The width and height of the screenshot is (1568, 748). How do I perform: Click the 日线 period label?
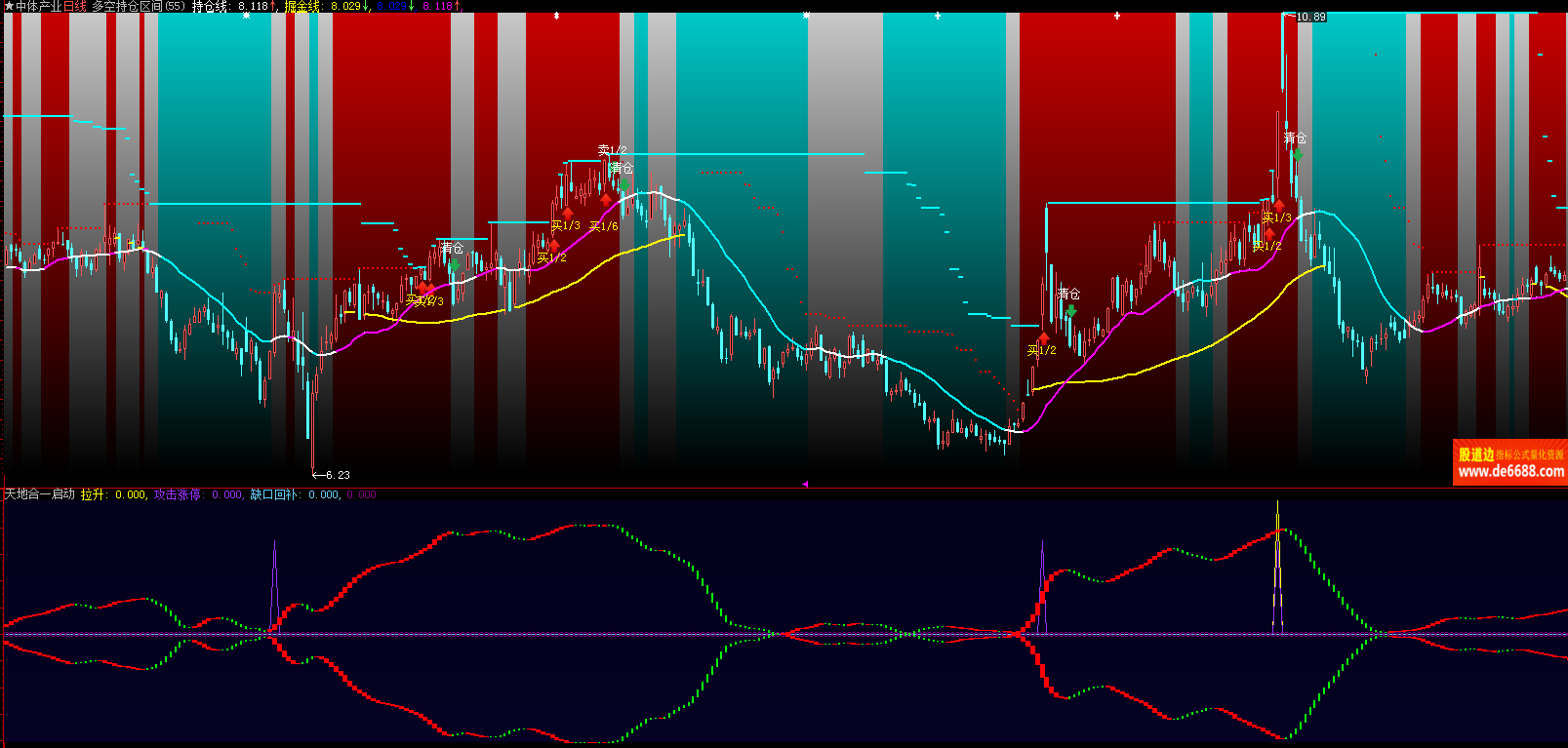pos(75,6)
